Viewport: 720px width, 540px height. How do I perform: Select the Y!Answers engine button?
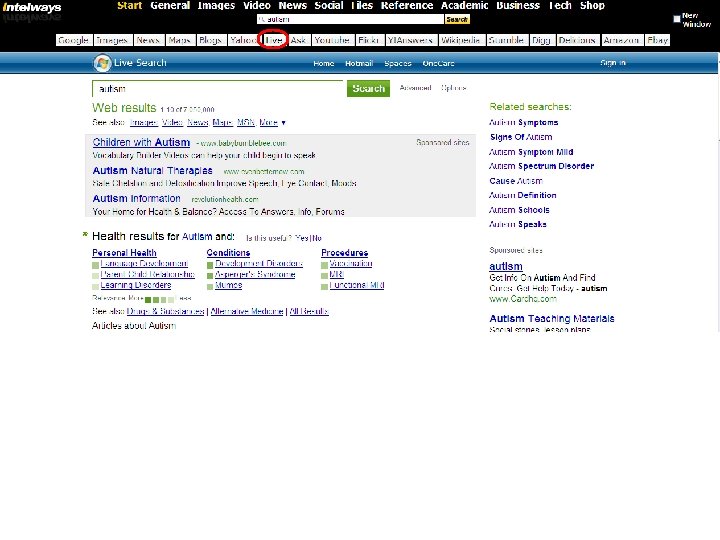point(410,40)
